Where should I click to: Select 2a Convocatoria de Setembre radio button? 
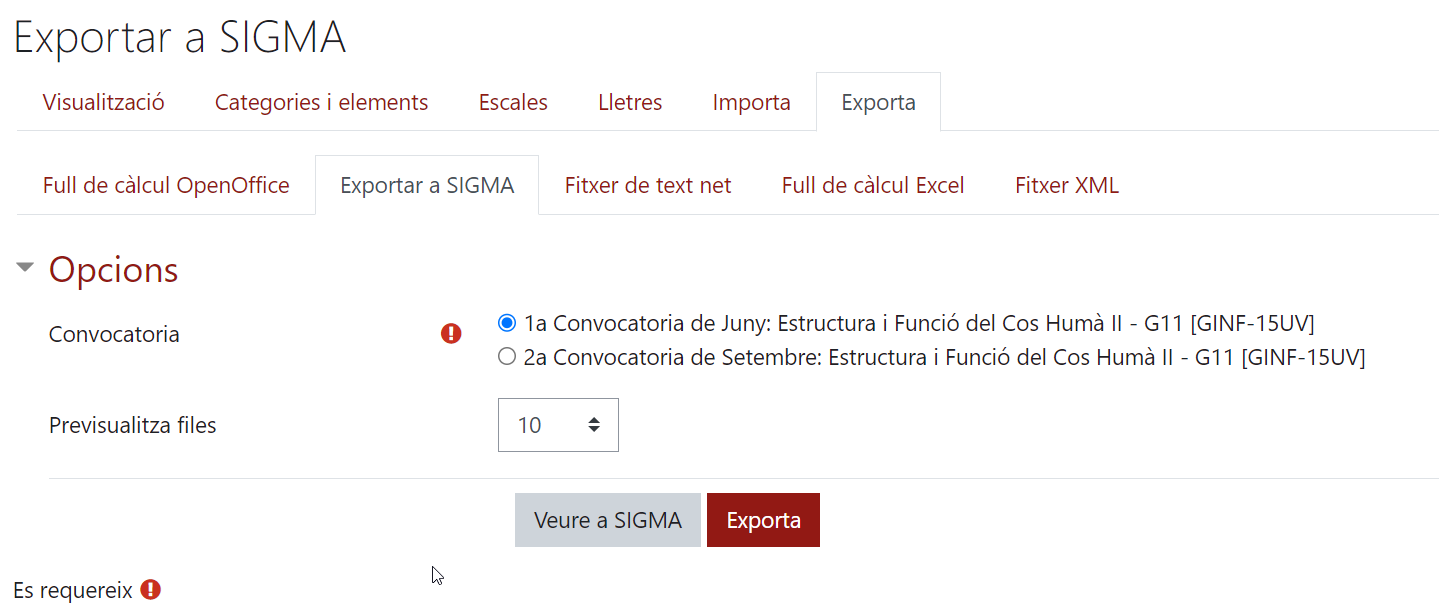point(507,357)
